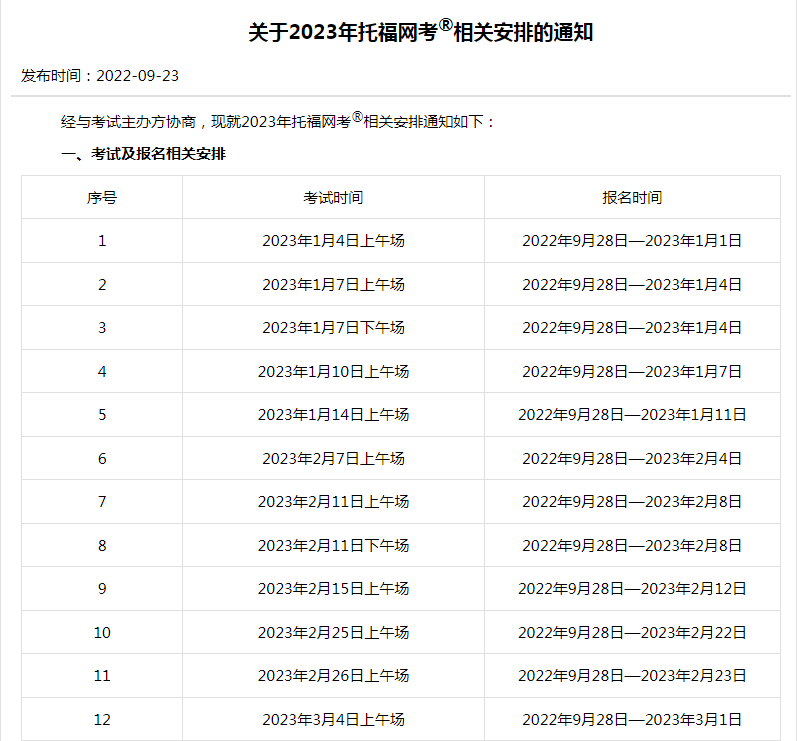
Task: Click registration period ending 2023年2月23日
Action: pos(632,676)
